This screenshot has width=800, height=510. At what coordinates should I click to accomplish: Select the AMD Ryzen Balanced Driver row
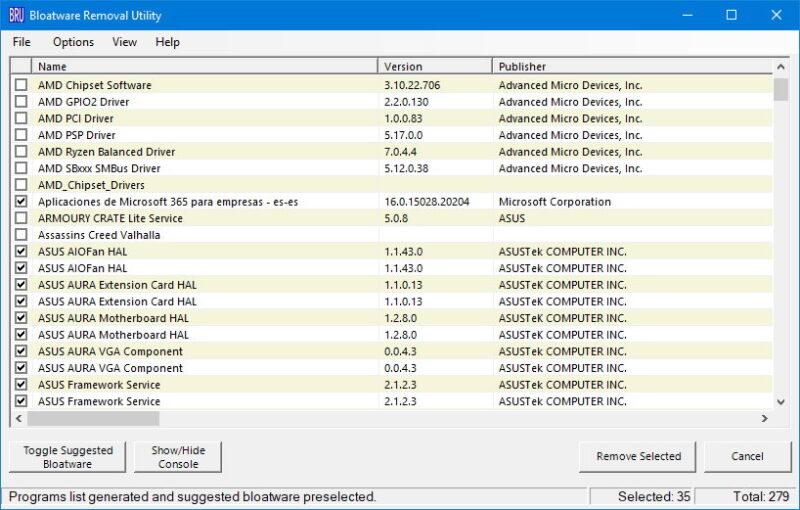(x=106, y=152)
